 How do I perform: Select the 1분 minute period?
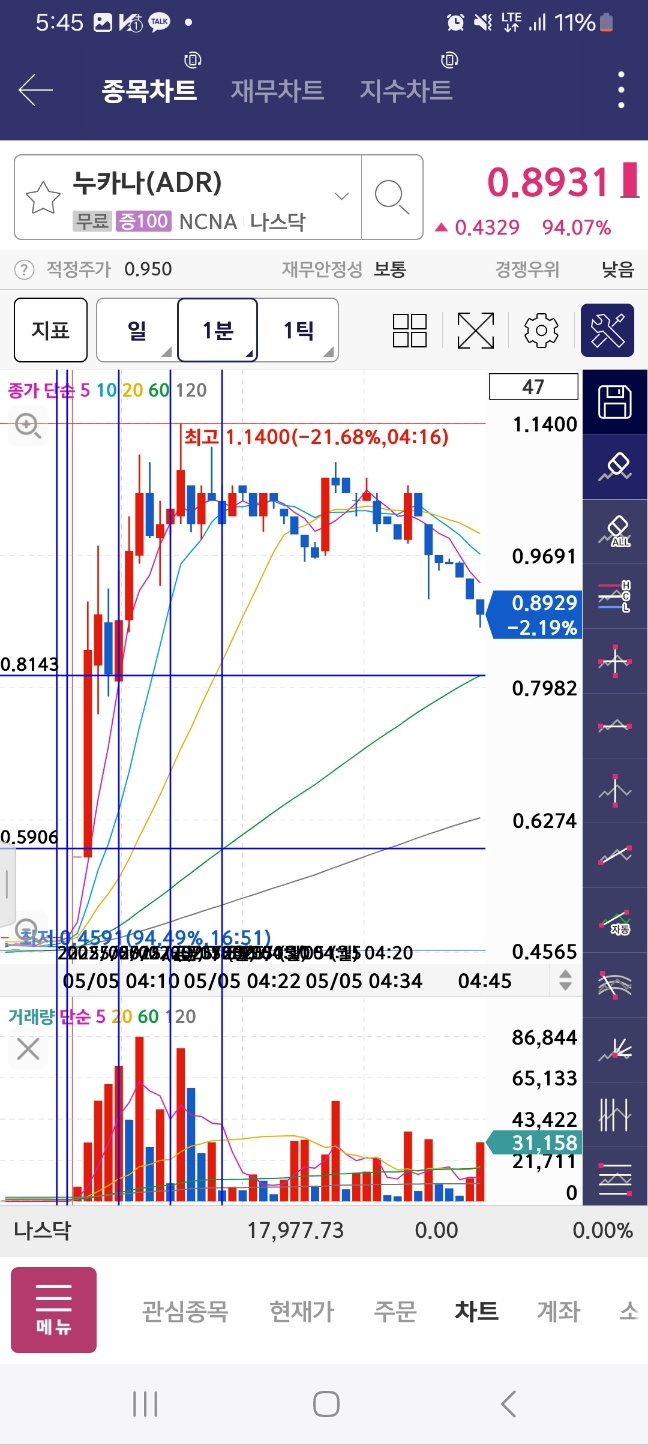218,330
